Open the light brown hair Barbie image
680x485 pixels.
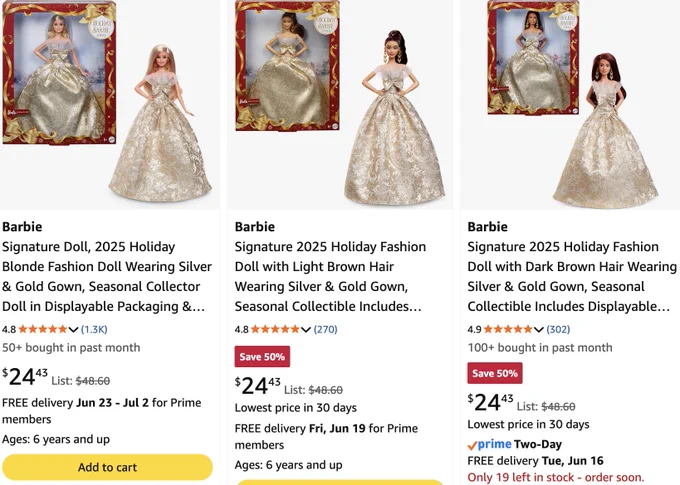pos(340,105)
